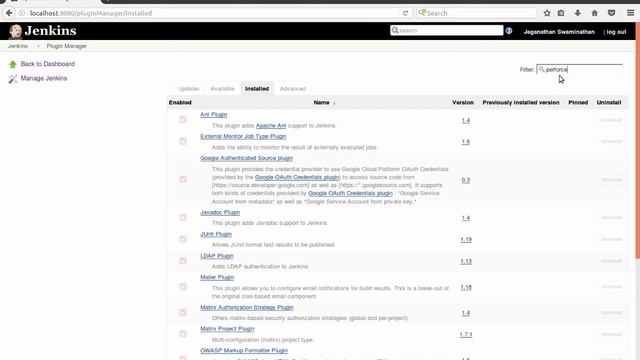640x360 pixels.
Task: Switch to the Available tab
Action: coord(222,89)
